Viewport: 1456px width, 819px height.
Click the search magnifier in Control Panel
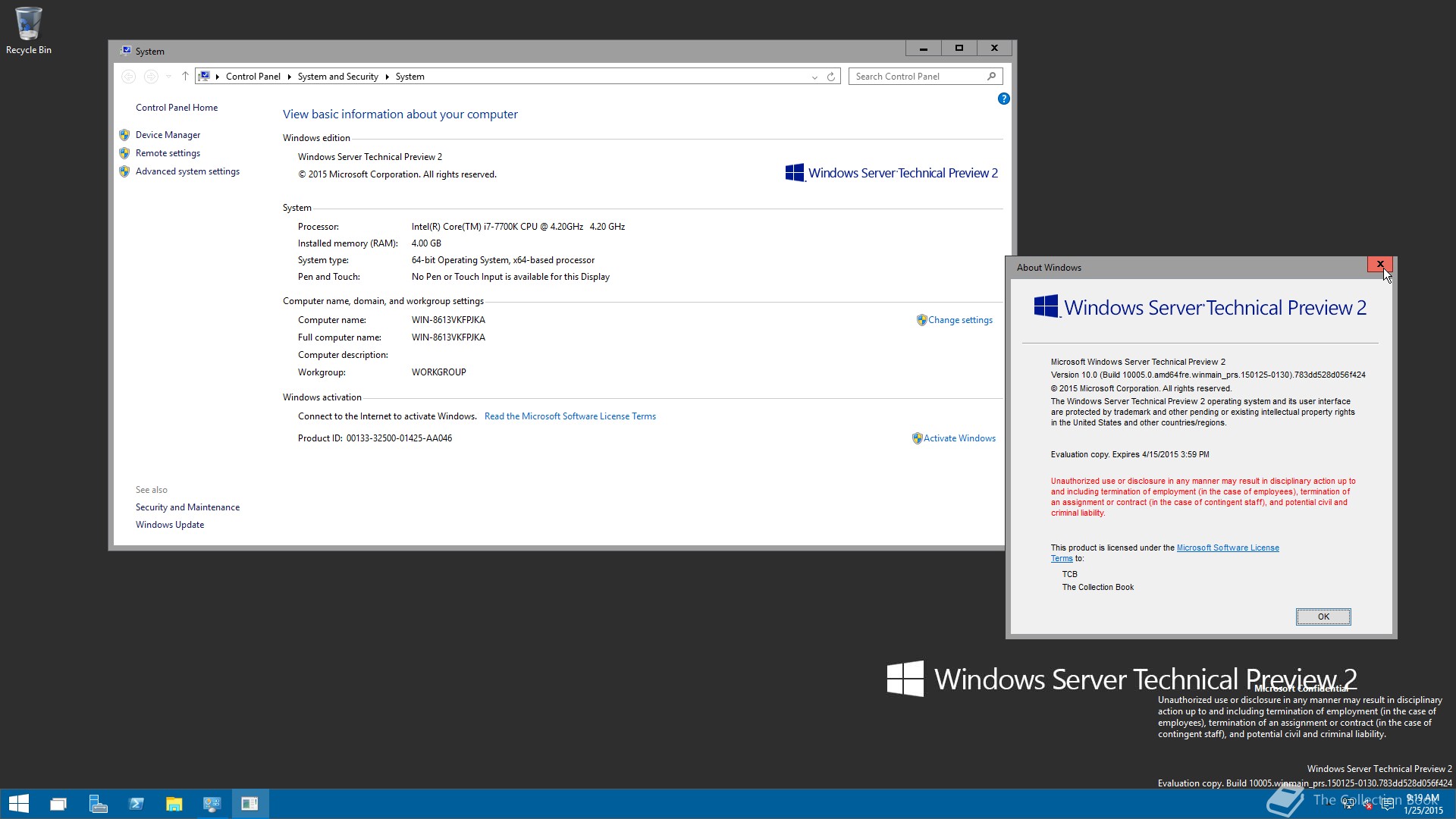[x=991, y=77]
